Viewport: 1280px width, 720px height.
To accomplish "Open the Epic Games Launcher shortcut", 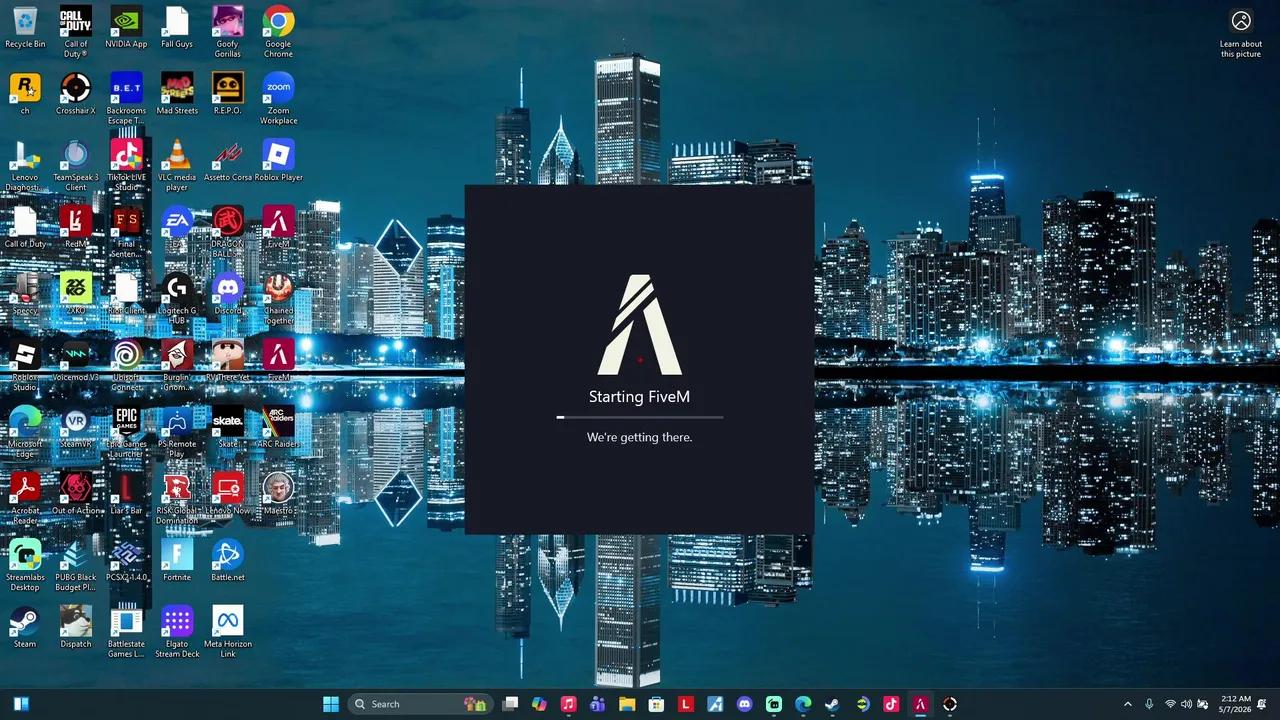I will point(126,431).
